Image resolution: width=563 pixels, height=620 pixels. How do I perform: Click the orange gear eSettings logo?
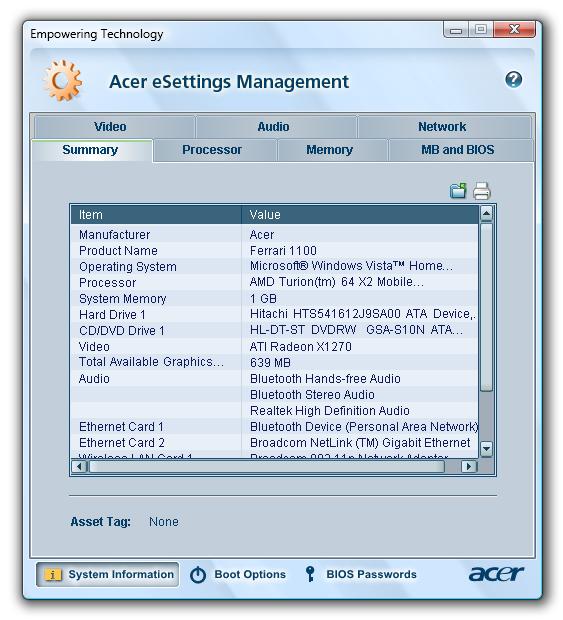coord(62,81)
